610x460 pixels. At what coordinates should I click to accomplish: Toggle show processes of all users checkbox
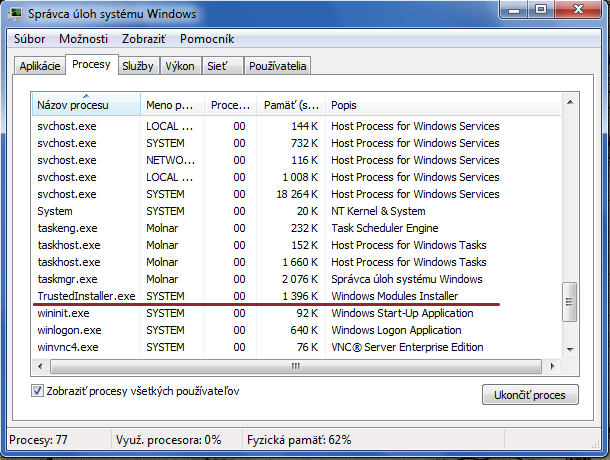click(x=38, y=391)
